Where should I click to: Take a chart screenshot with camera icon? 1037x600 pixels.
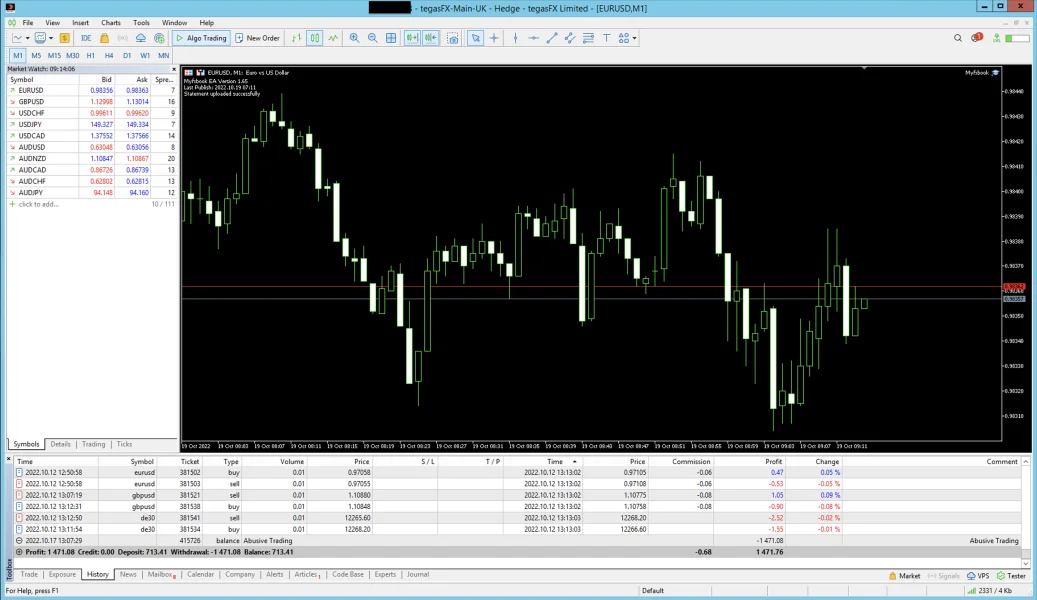453,38
